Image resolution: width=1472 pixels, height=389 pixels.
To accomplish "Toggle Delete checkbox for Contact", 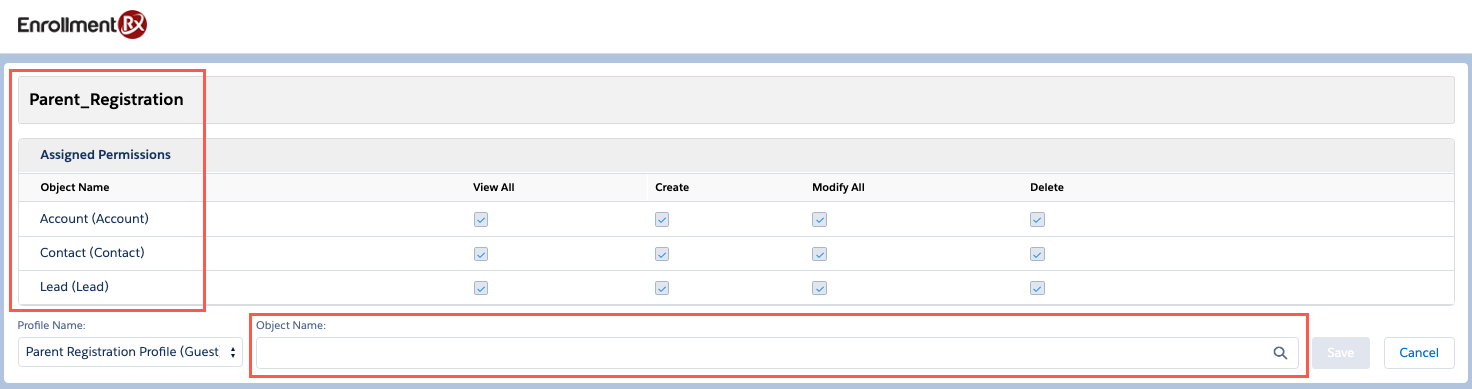I will (1037, 254).
